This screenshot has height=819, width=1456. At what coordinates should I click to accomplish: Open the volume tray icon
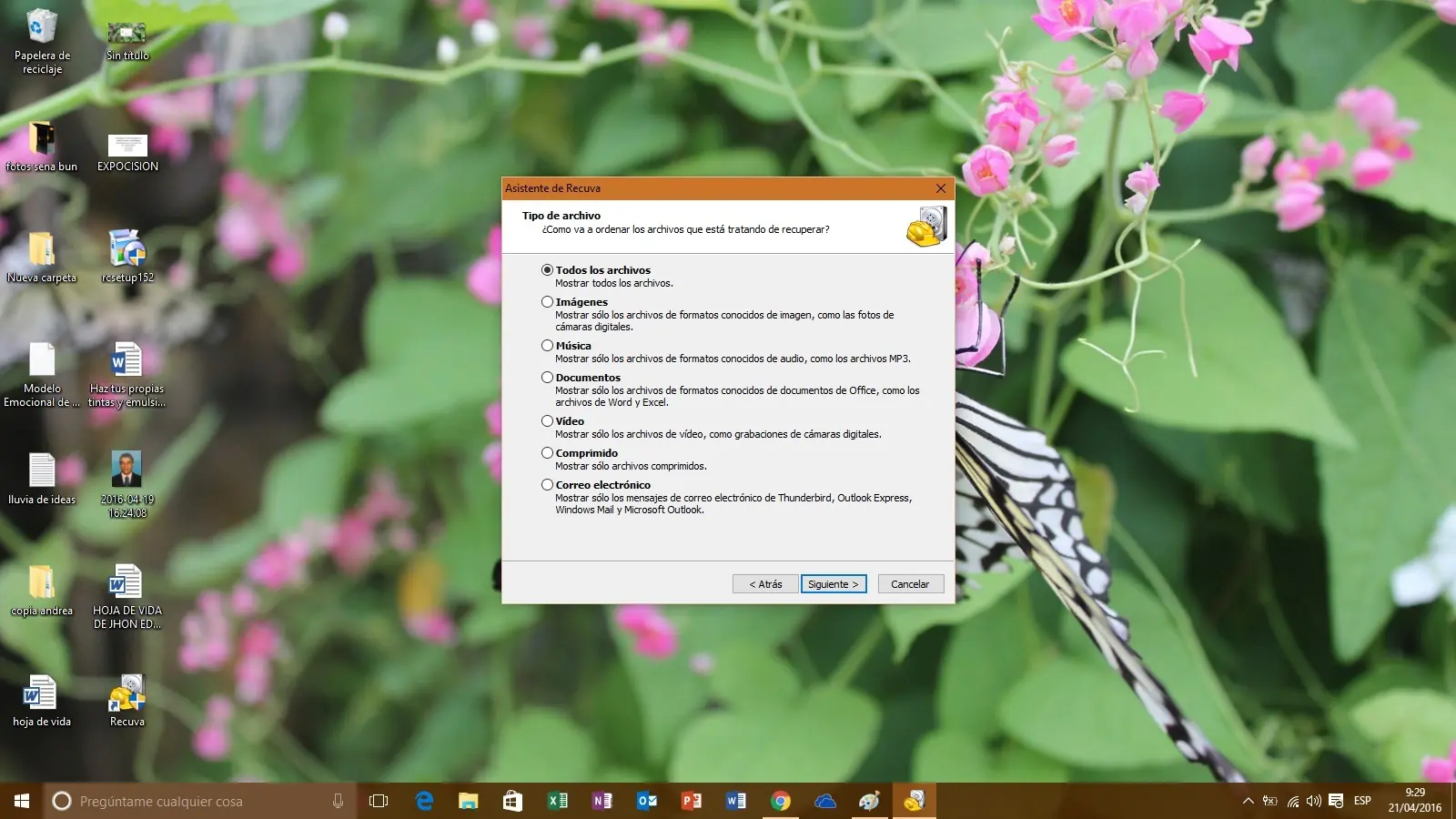pos(1314,801)
